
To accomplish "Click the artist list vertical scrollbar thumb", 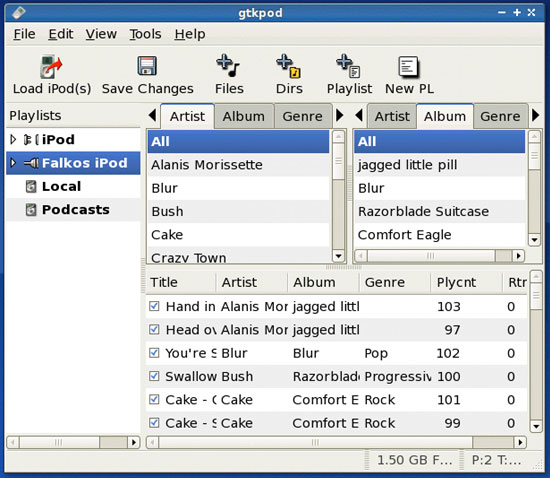I will 338,161.
